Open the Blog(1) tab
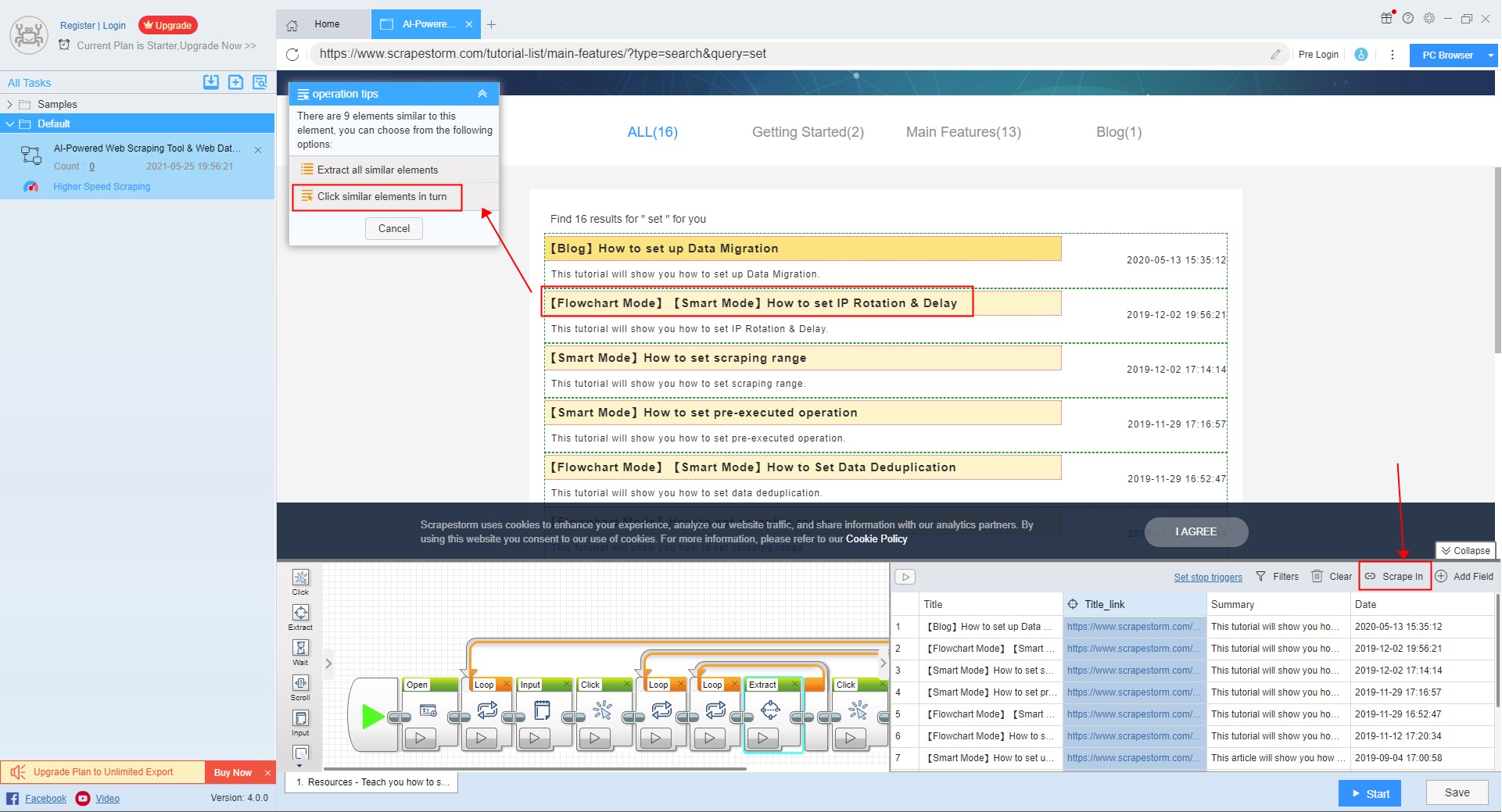Viewport: 1502px width, 812px height. tap(1119, 132)
